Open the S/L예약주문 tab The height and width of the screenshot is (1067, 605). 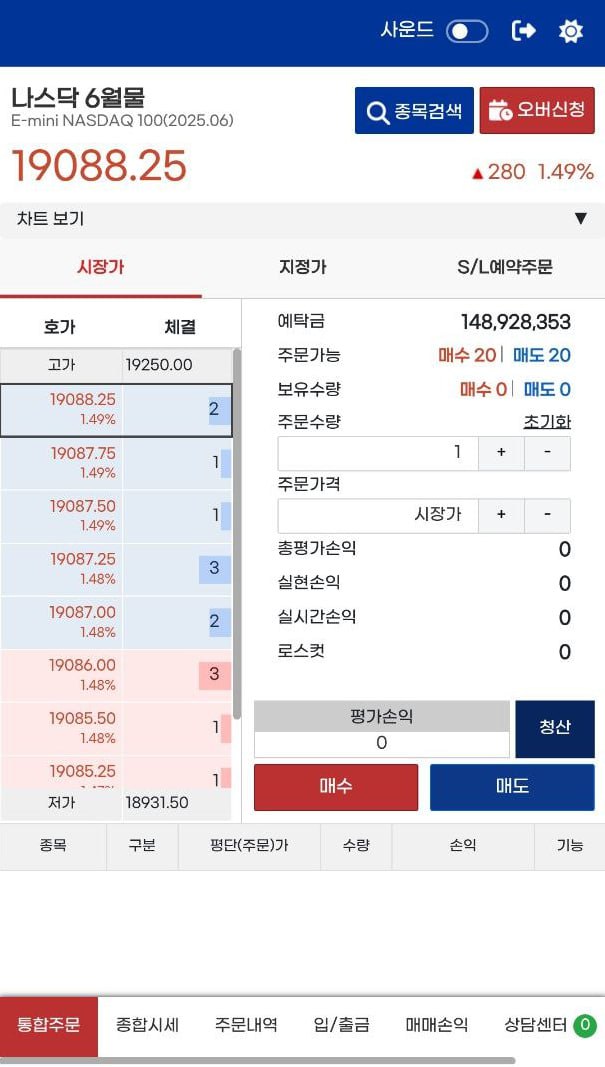coord(504,267)
